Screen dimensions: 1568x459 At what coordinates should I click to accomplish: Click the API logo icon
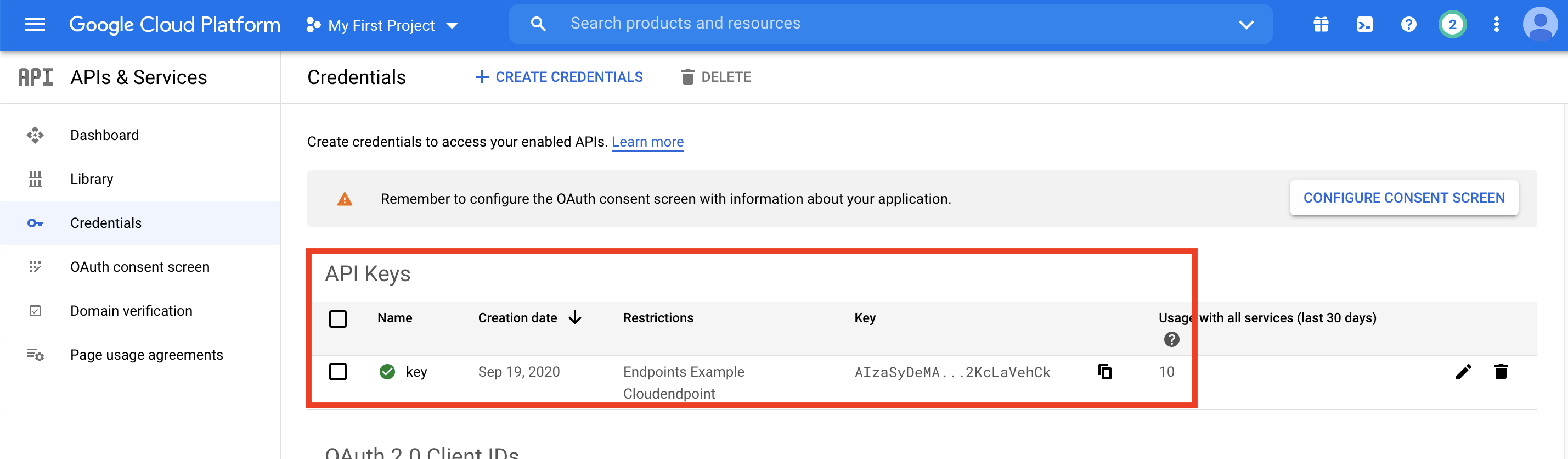(35, 77)
